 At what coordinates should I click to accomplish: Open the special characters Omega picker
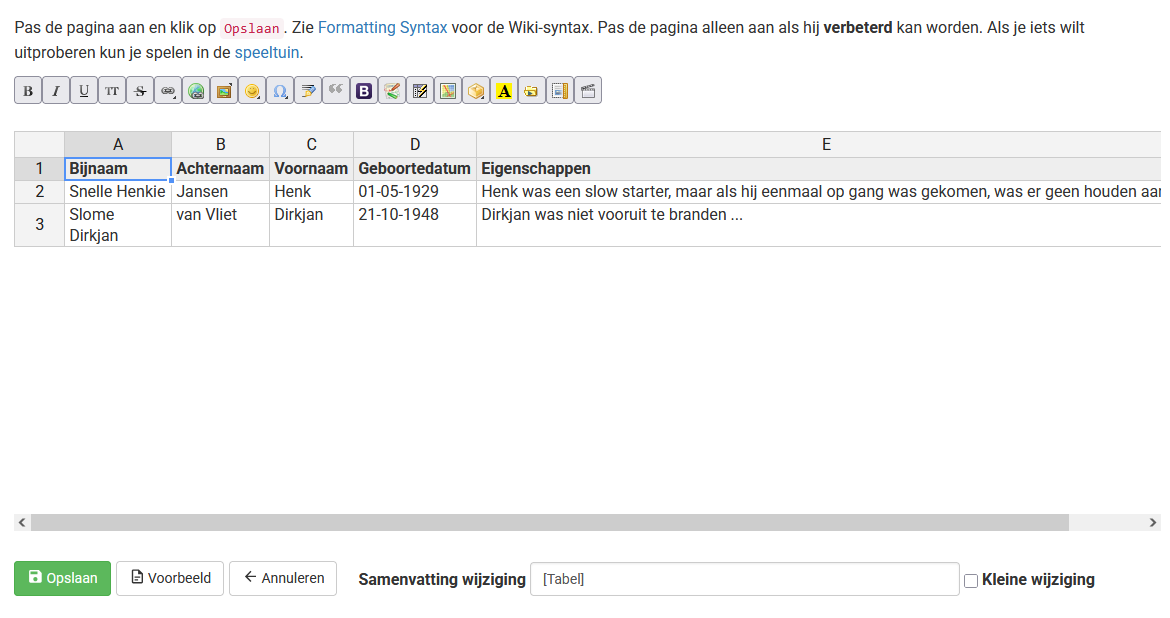(x=280, y=91)
